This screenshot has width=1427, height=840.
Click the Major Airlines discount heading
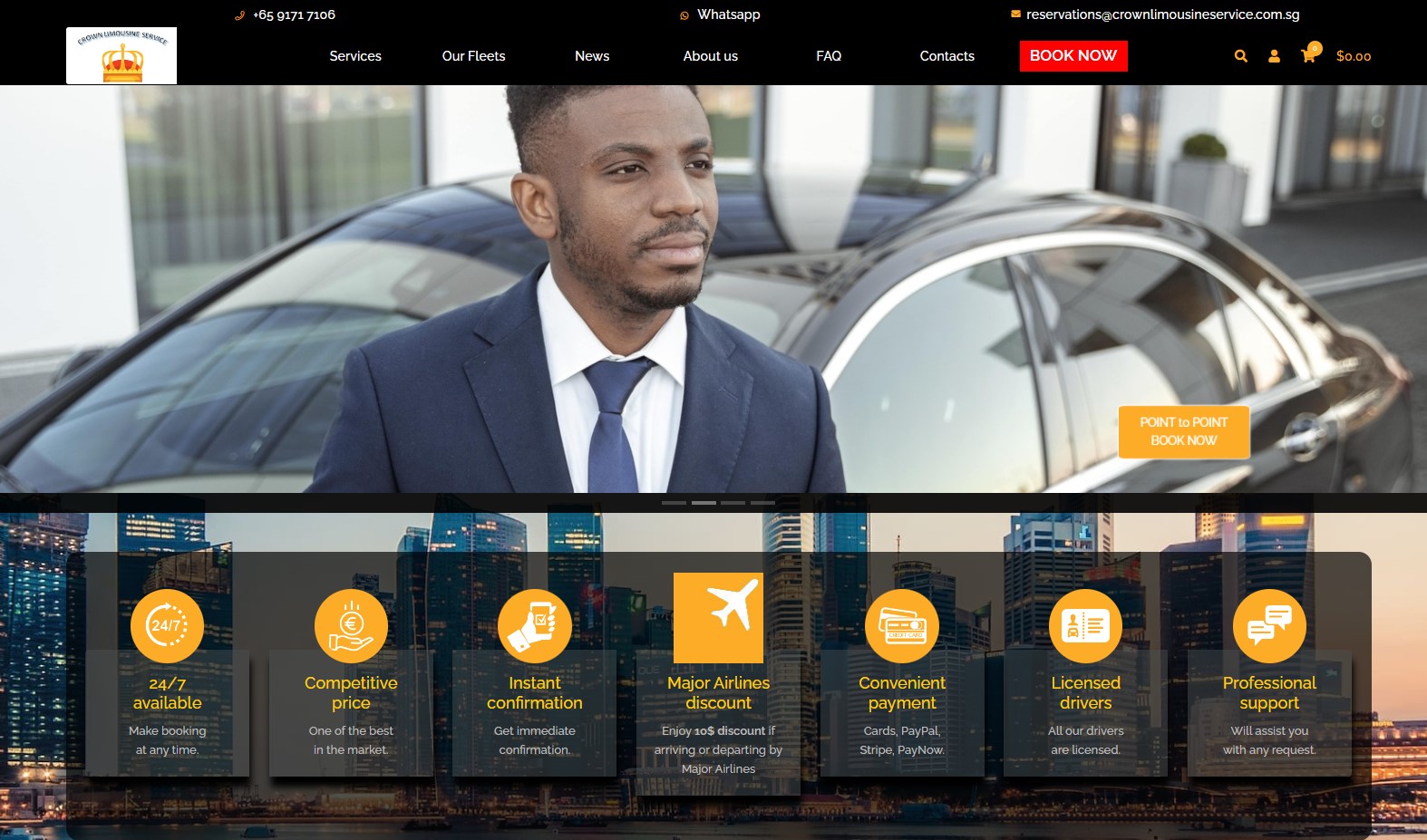point(718,693)
